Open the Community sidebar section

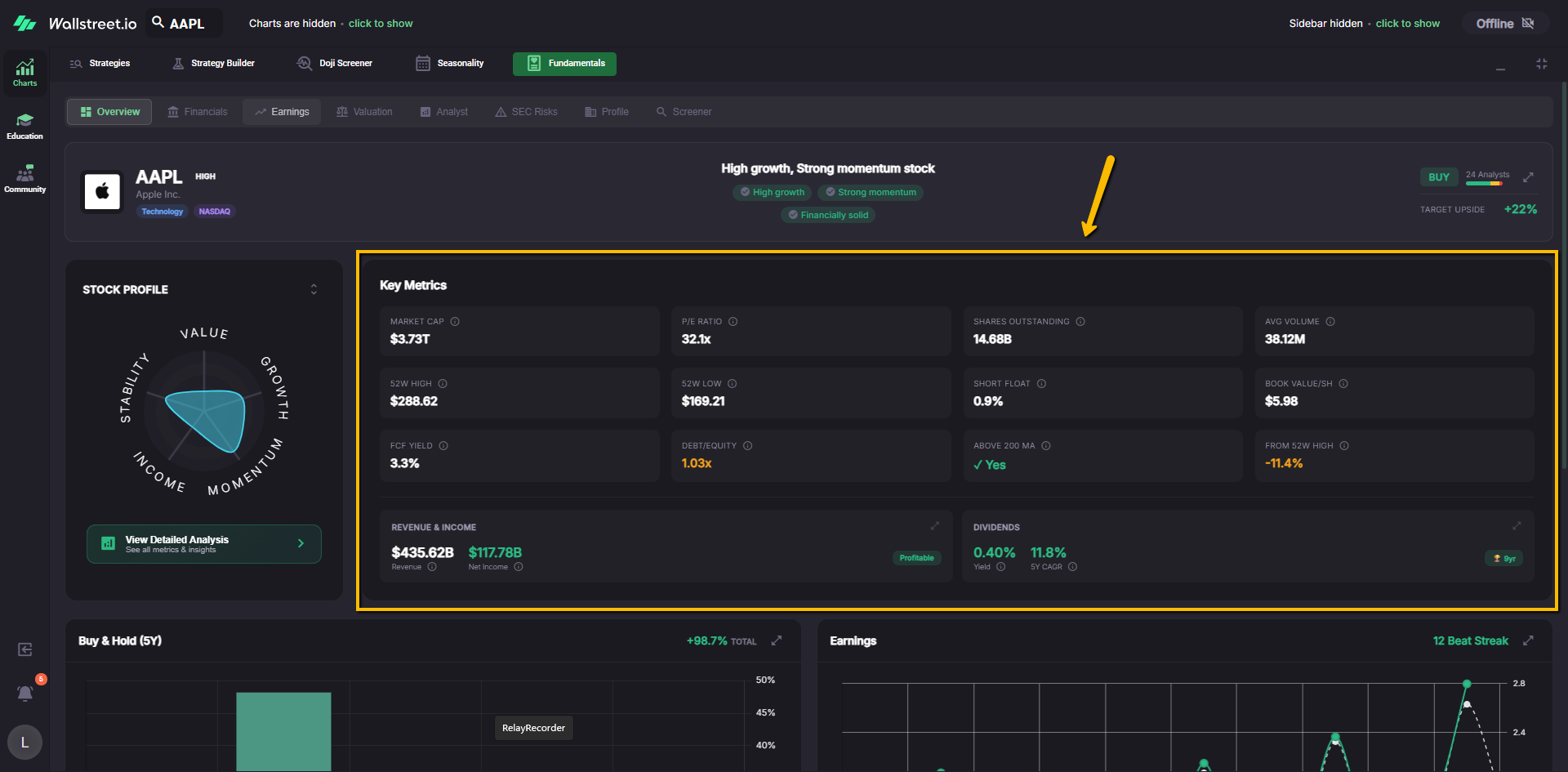24,178
